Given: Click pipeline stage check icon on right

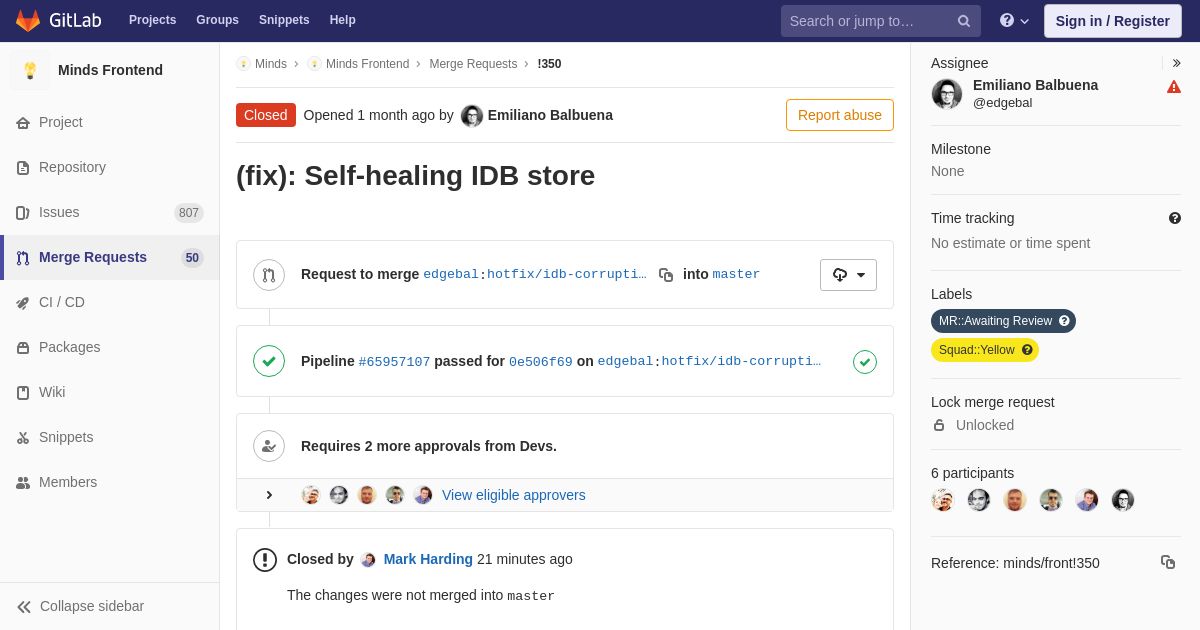Looking at the screenshot, I should coord(865,362).
